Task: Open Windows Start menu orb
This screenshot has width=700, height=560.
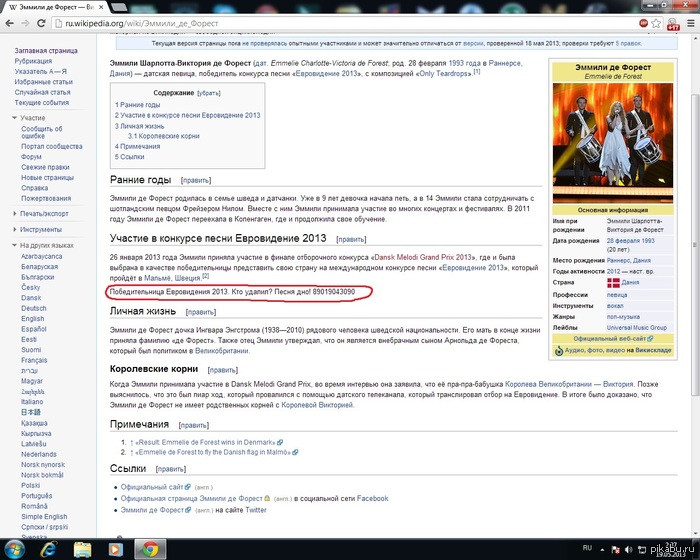Action: (x=14, y=549)
